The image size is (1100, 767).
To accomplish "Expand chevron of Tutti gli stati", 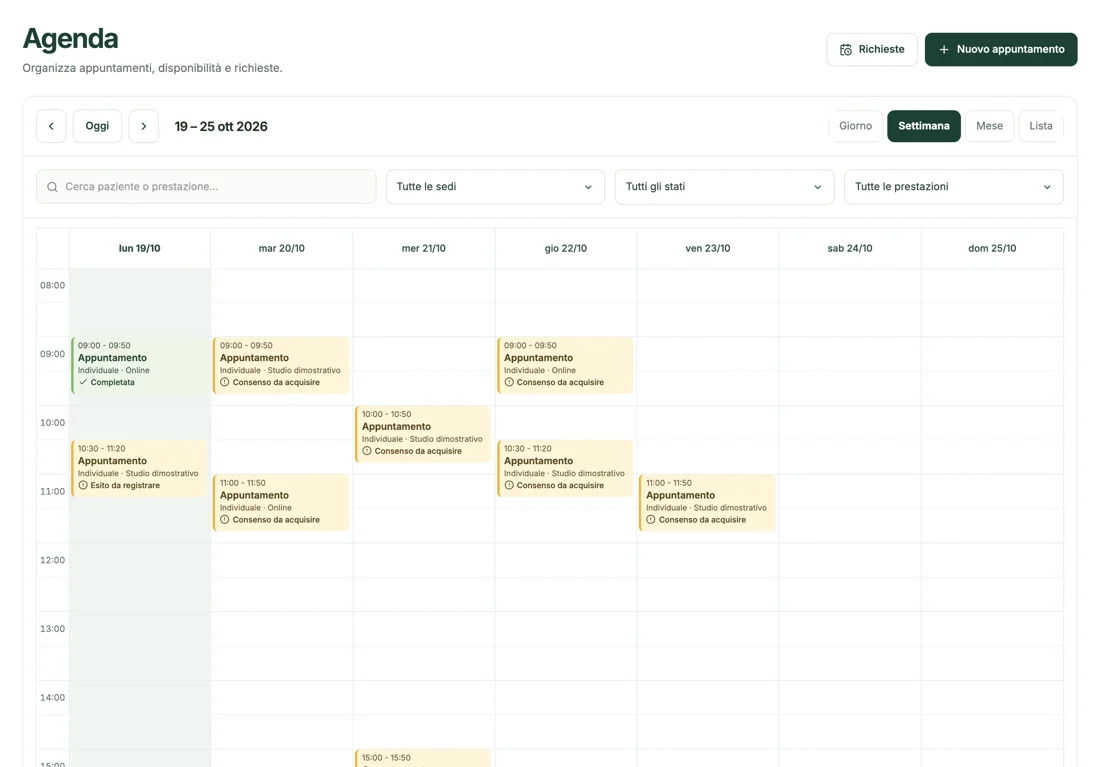I will click(817, 187).
